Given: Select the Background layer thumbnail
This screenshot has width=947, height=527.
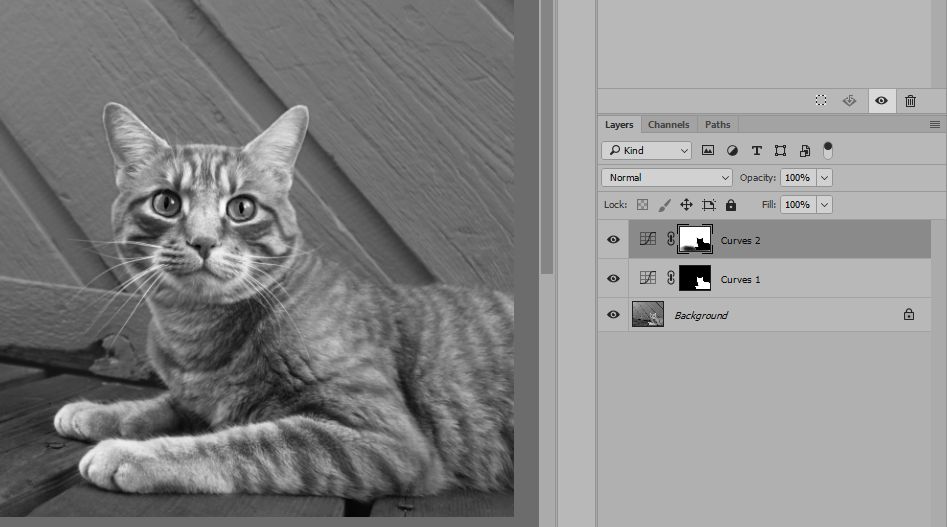Looking at the screenshot, I should (x=647, y=315).
